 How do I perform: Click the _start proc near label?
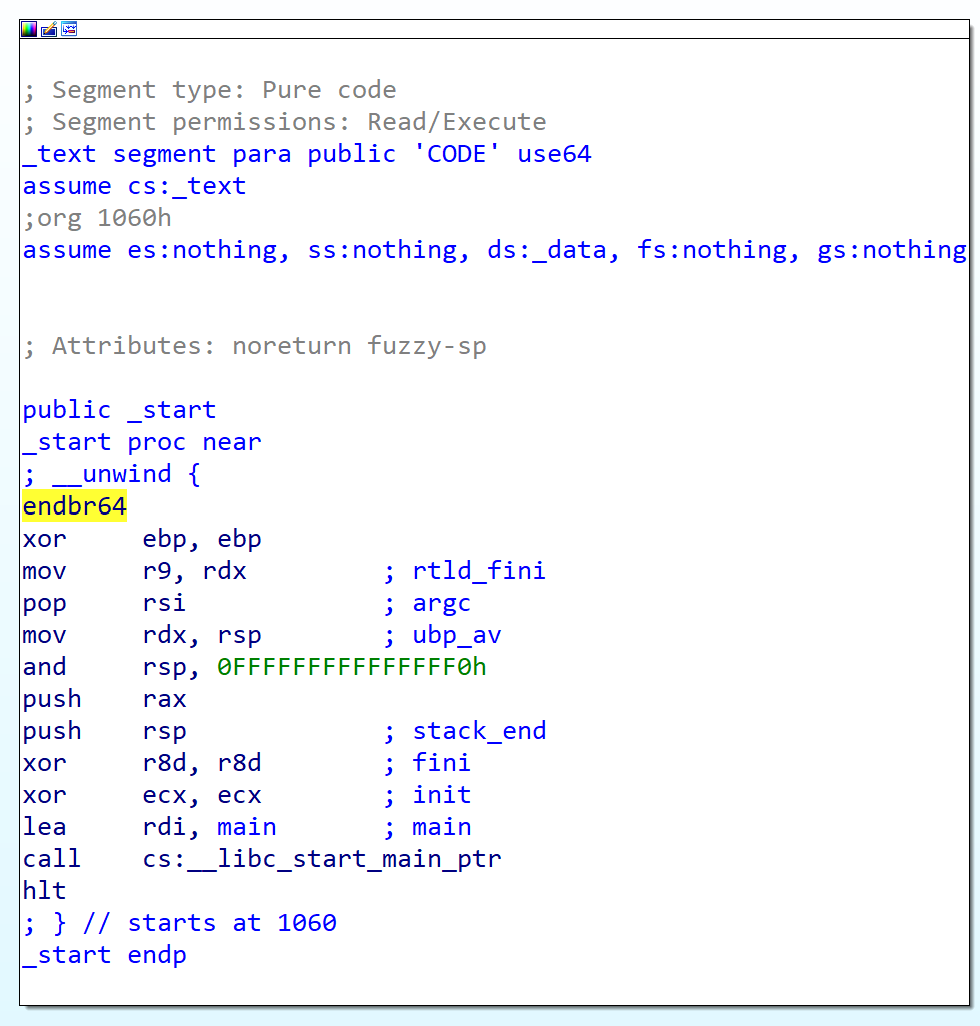click(141, 442)
